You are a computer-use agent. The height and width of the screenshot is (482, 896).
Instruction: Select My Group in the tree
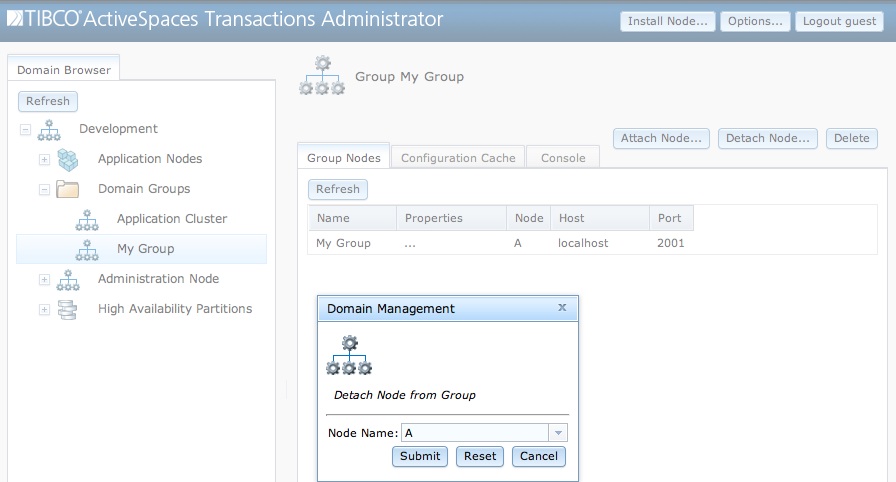[x=142, y=249]
